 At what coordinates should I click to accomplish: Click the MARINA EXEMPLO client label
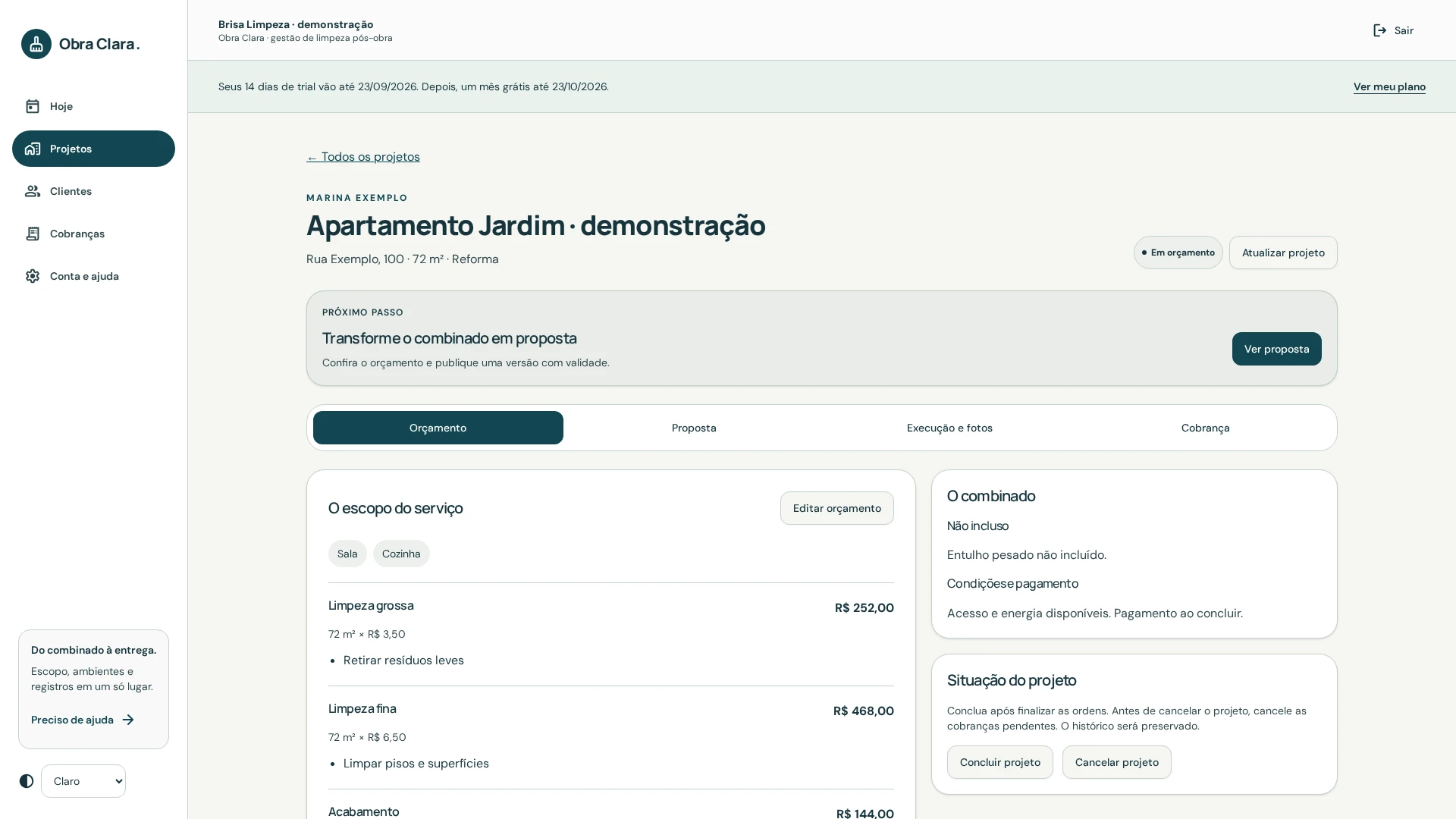coord(357,198)
